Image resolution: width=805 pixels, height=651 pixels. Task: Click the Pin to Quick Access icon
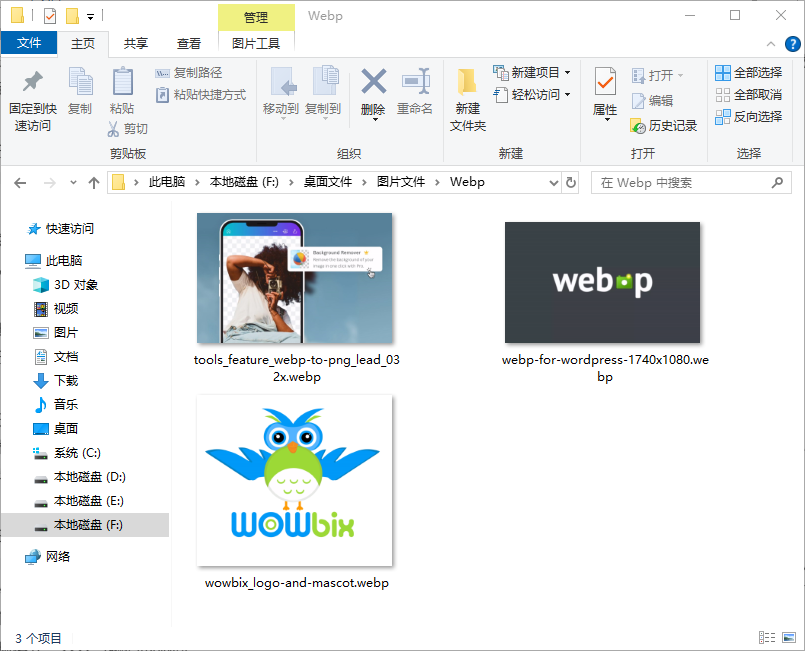click(33, 81)
